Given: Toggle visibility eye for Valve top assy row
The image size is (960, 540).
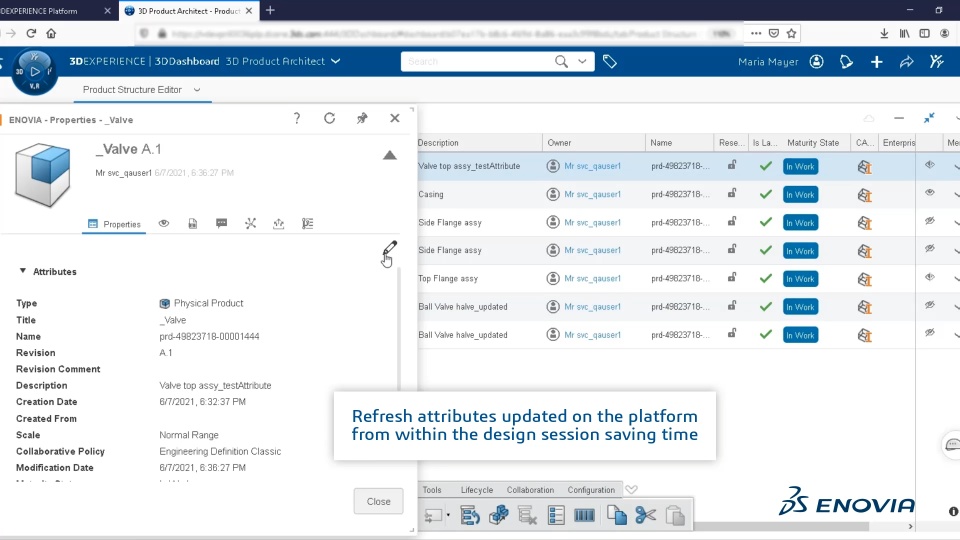Looking at the screenshot, I should pyautogui.click(x=929, y=165).
